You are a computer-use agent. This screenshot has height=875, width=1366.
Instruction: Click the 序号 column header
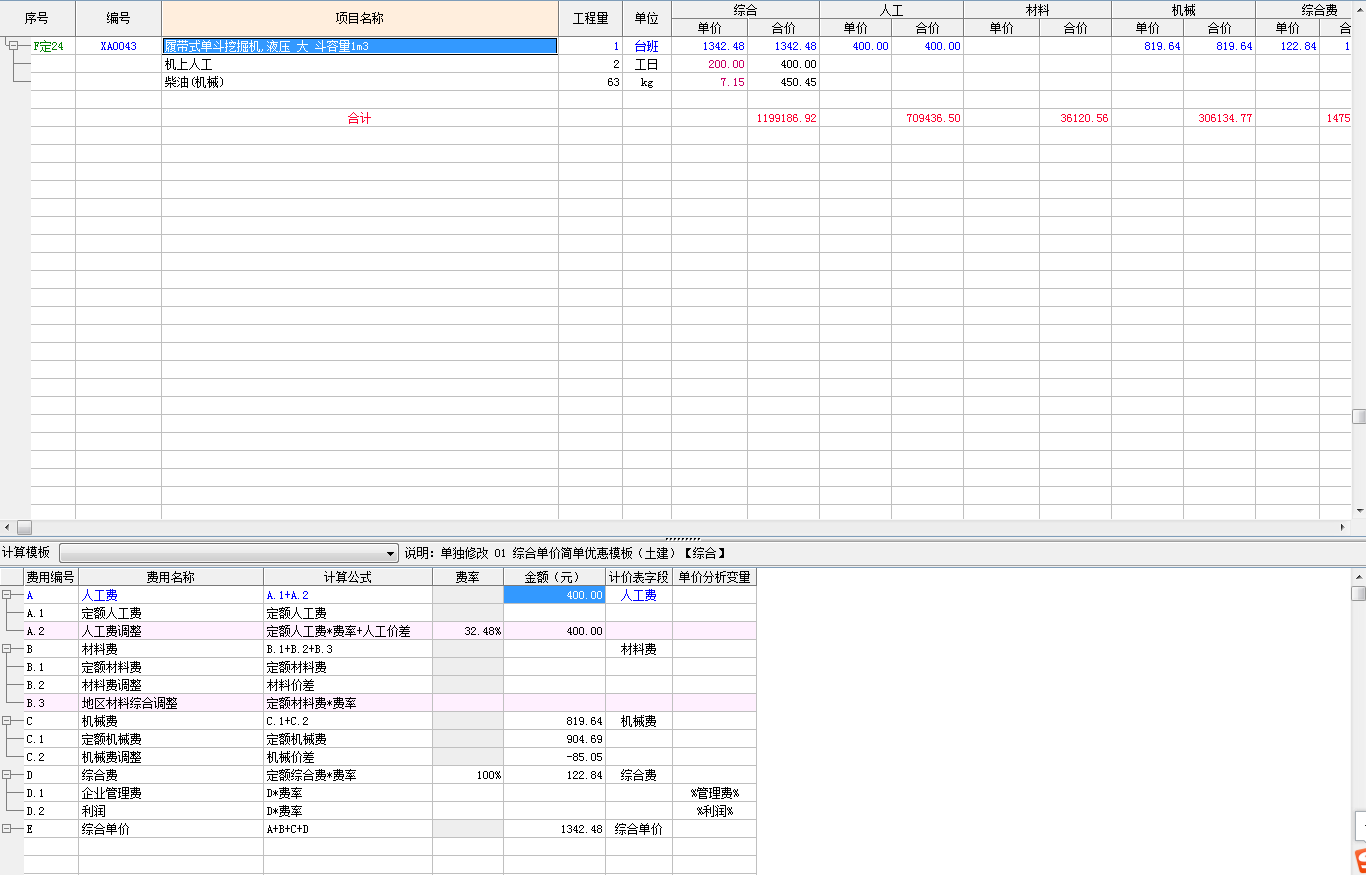pos(37,18)
